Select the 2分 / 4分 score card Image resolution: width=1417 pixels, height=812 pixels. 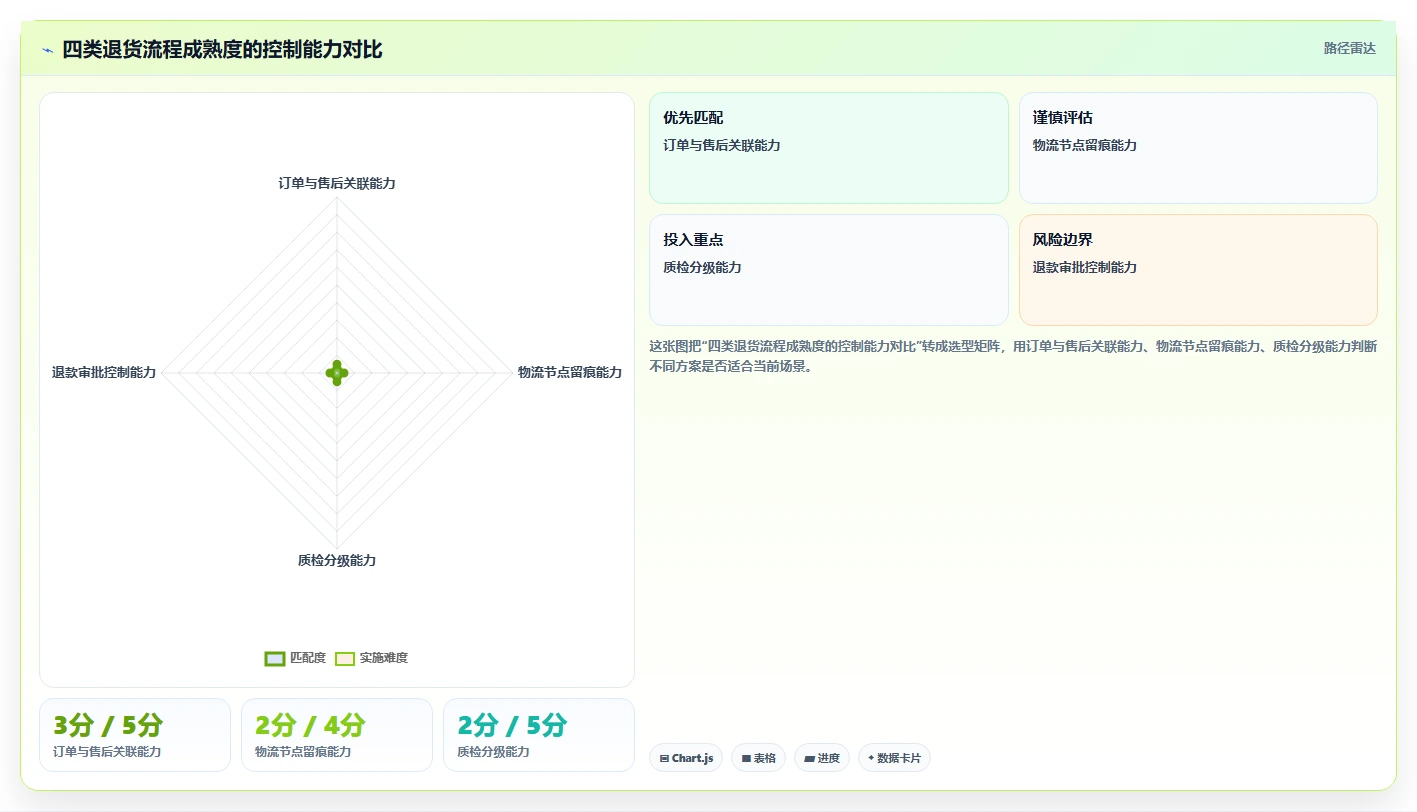(x=337, y=735)
